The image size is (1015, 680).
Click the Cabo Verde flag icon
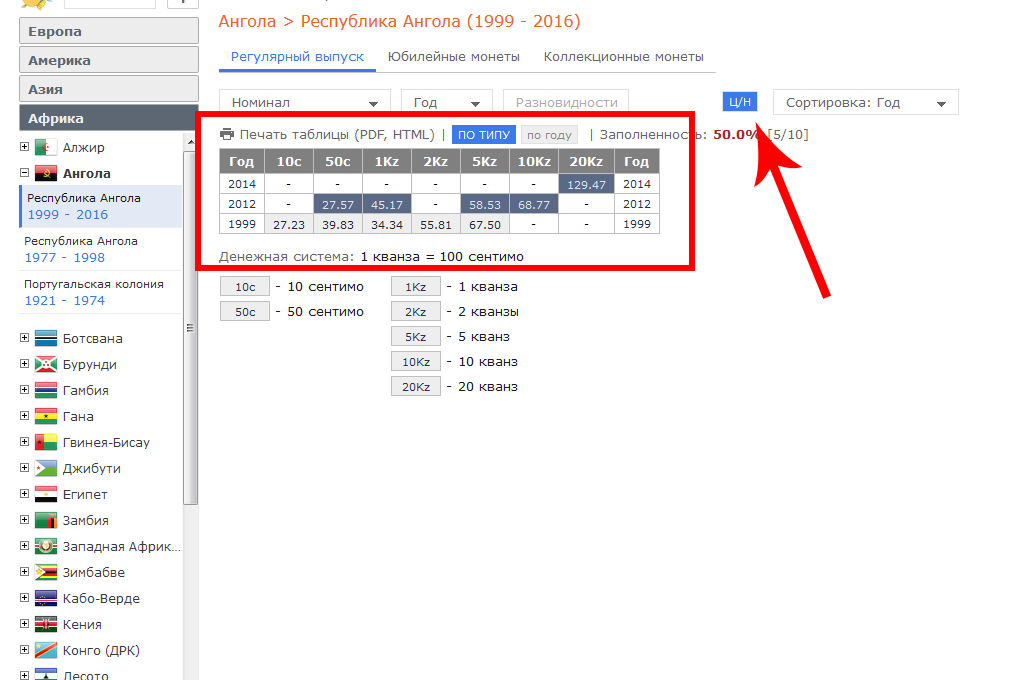[46, 598]
